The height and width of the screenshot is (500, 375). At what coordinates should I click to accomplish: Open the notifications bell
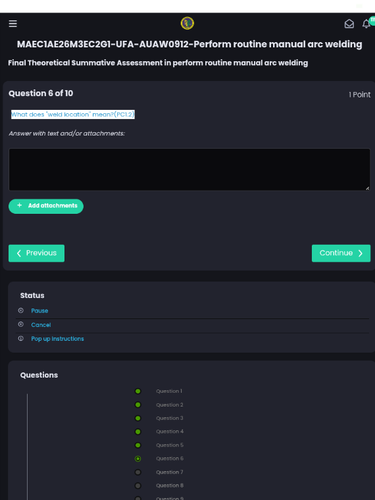click(x=366, y=24)
